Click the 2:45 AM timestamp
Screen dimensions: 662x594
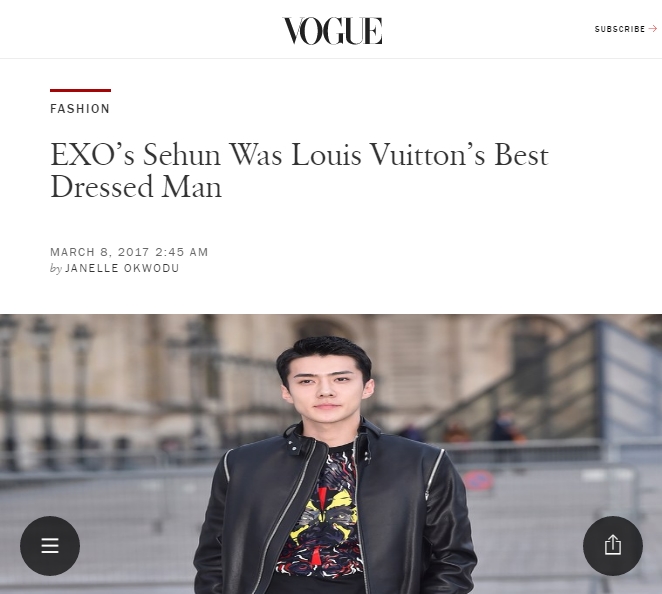(182, 252)
